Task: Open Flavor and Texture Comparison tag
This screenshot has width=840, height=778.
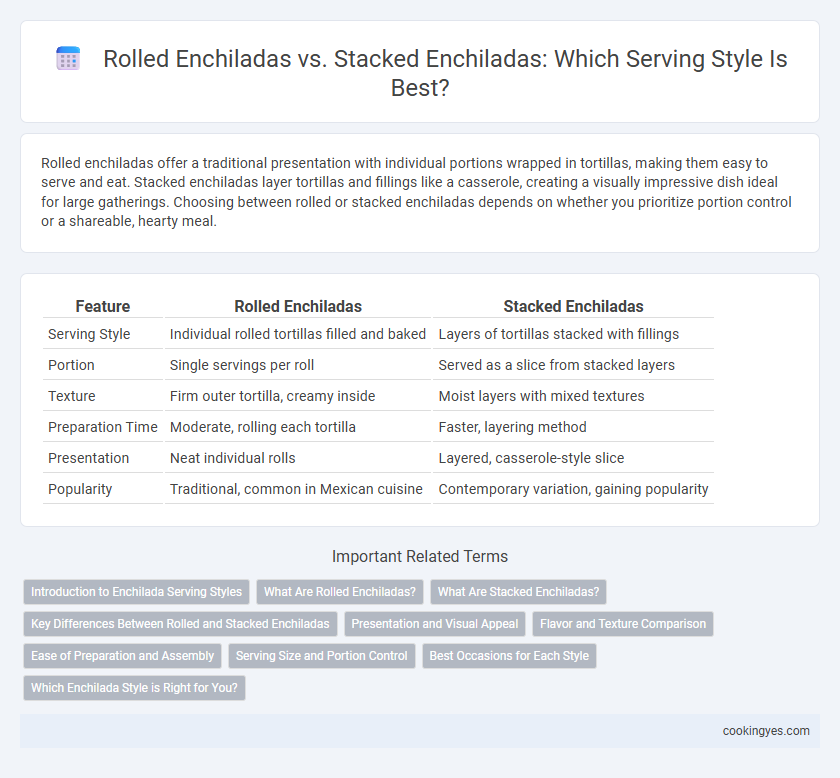Action: [x=623, y=624]
